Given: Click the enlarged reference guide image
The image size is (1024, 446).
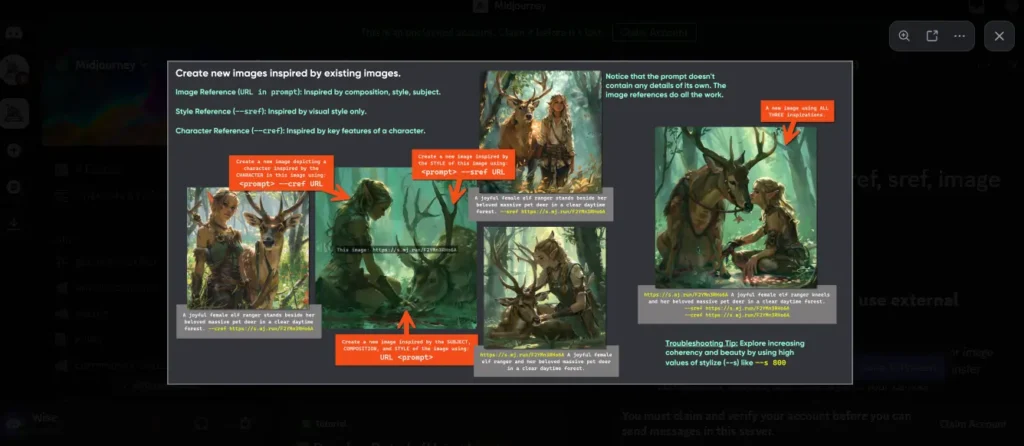Looking at the screenshot, I should click(x=510, y=222).
